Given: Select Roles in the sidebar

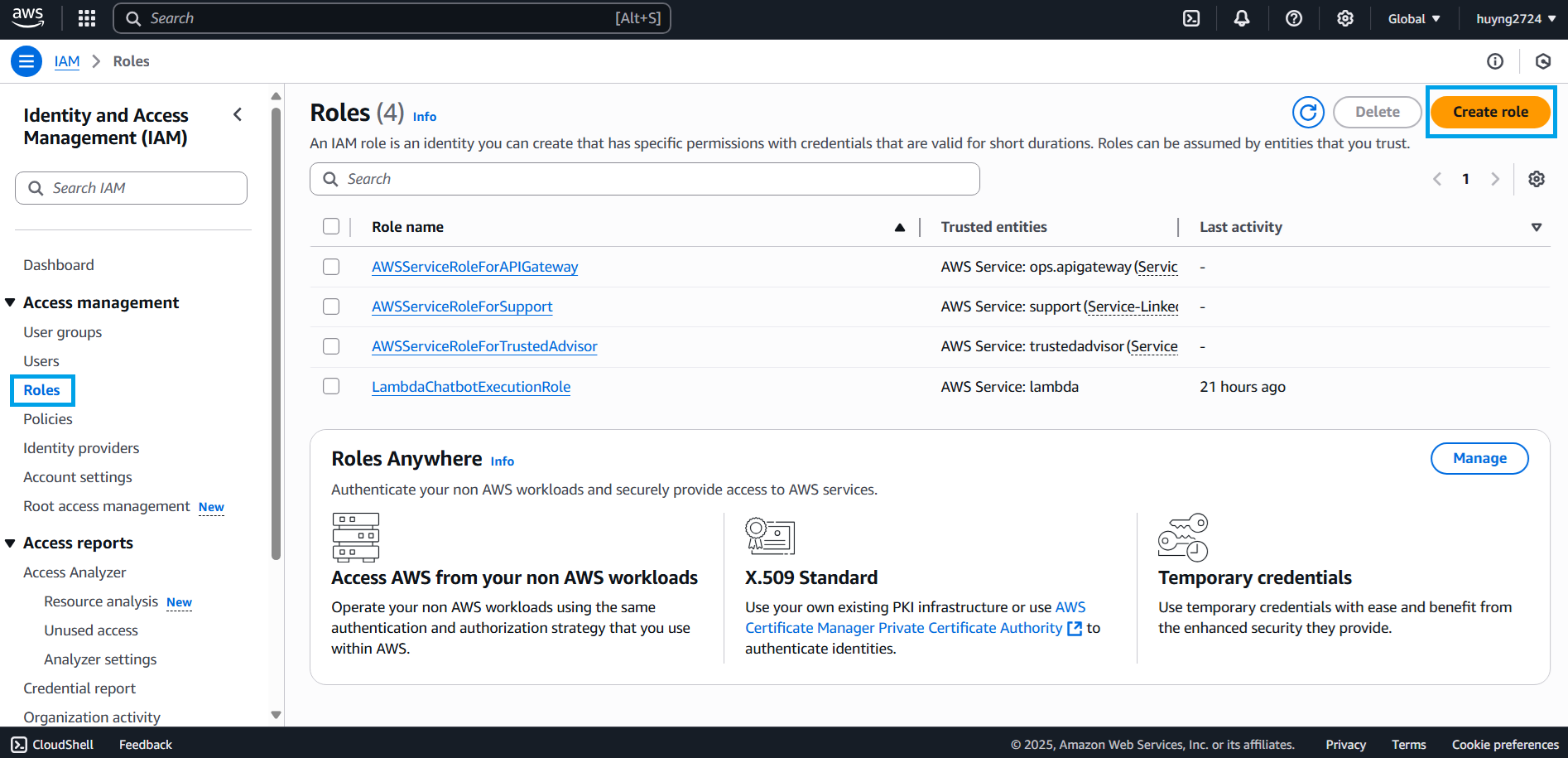Looking at the screenshot, I should tap(42, 390).
